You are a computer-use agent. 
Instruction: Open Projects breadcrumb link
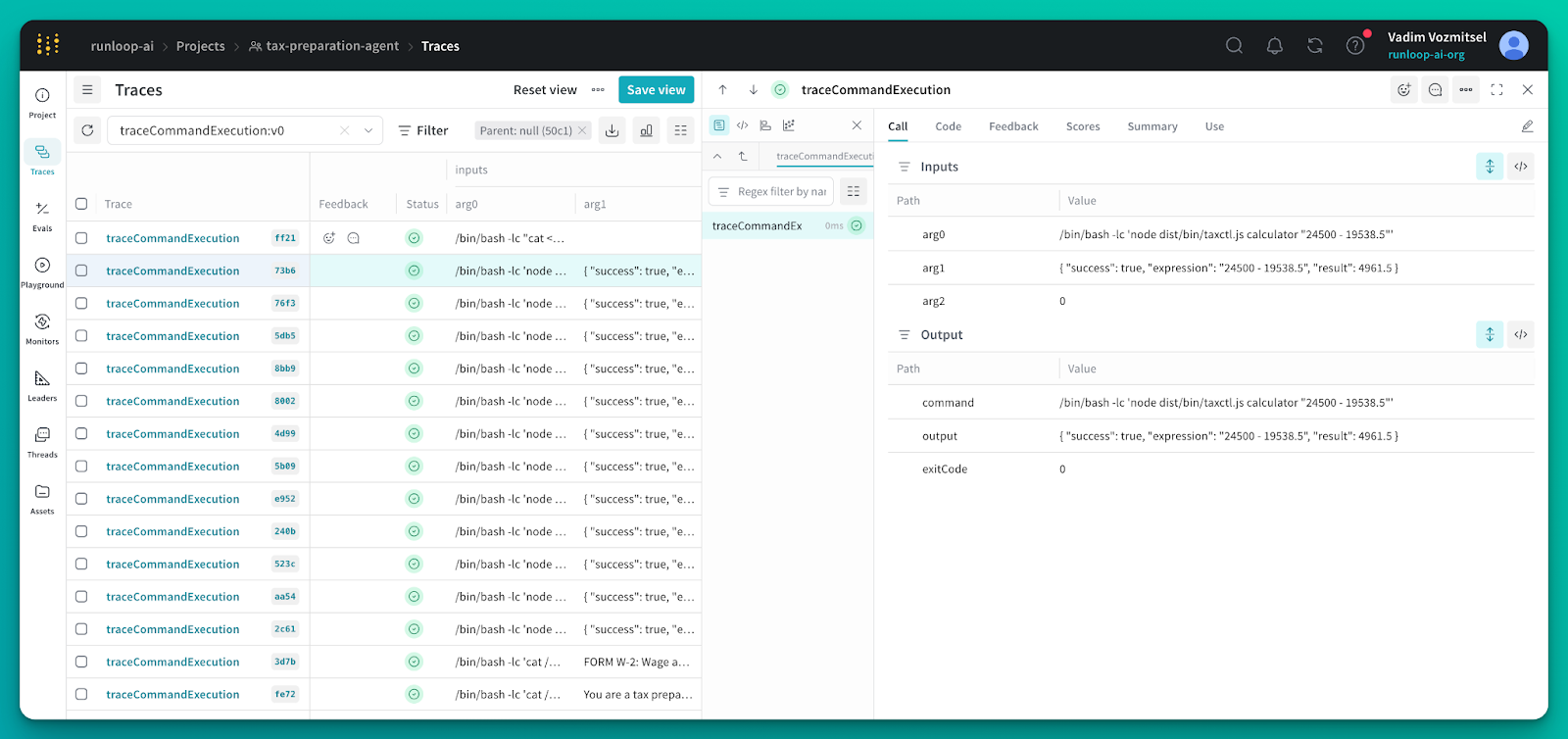(200, 46)
